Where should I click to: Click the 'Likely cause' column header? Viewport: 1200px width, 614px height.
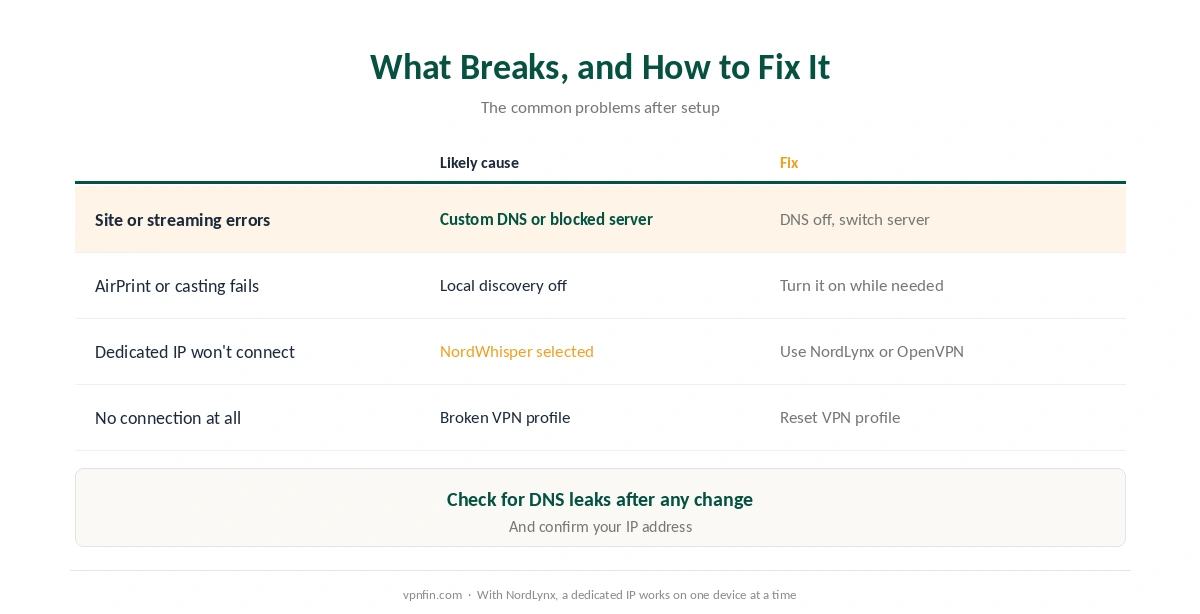pos(479,162)
